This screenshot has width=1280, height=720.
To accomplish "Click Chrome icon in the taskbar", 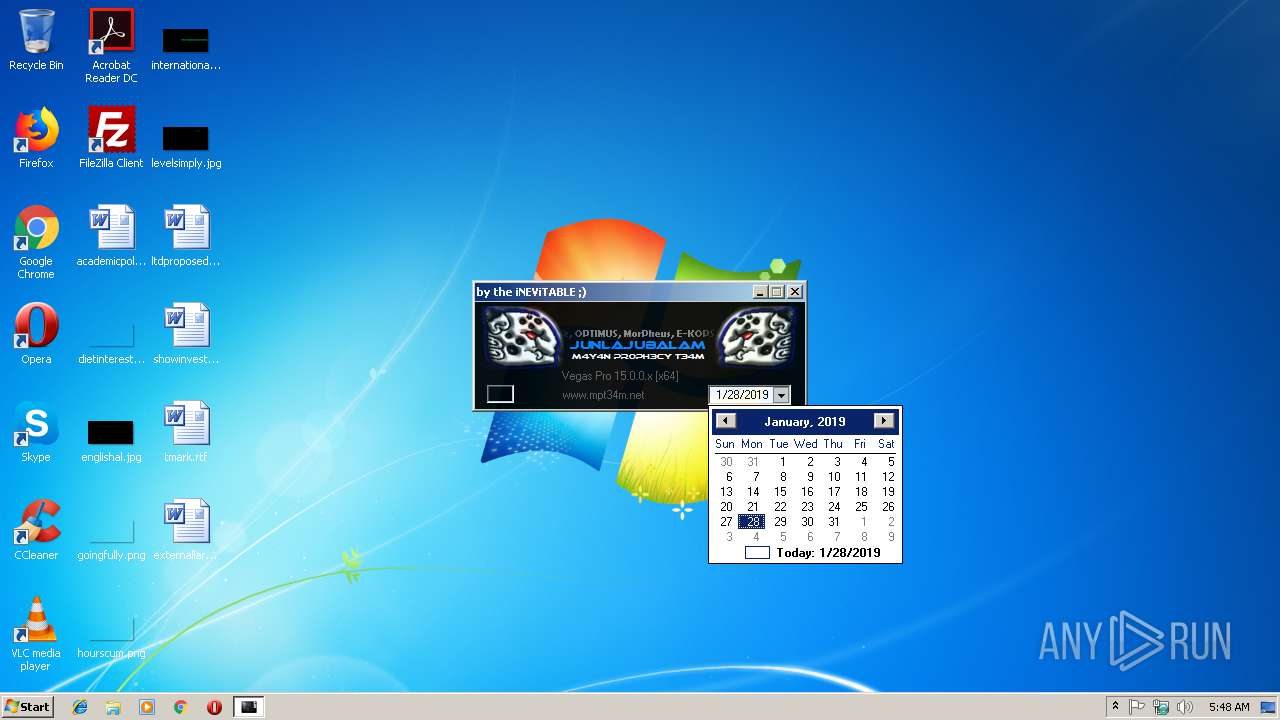I will pos(181,707).
